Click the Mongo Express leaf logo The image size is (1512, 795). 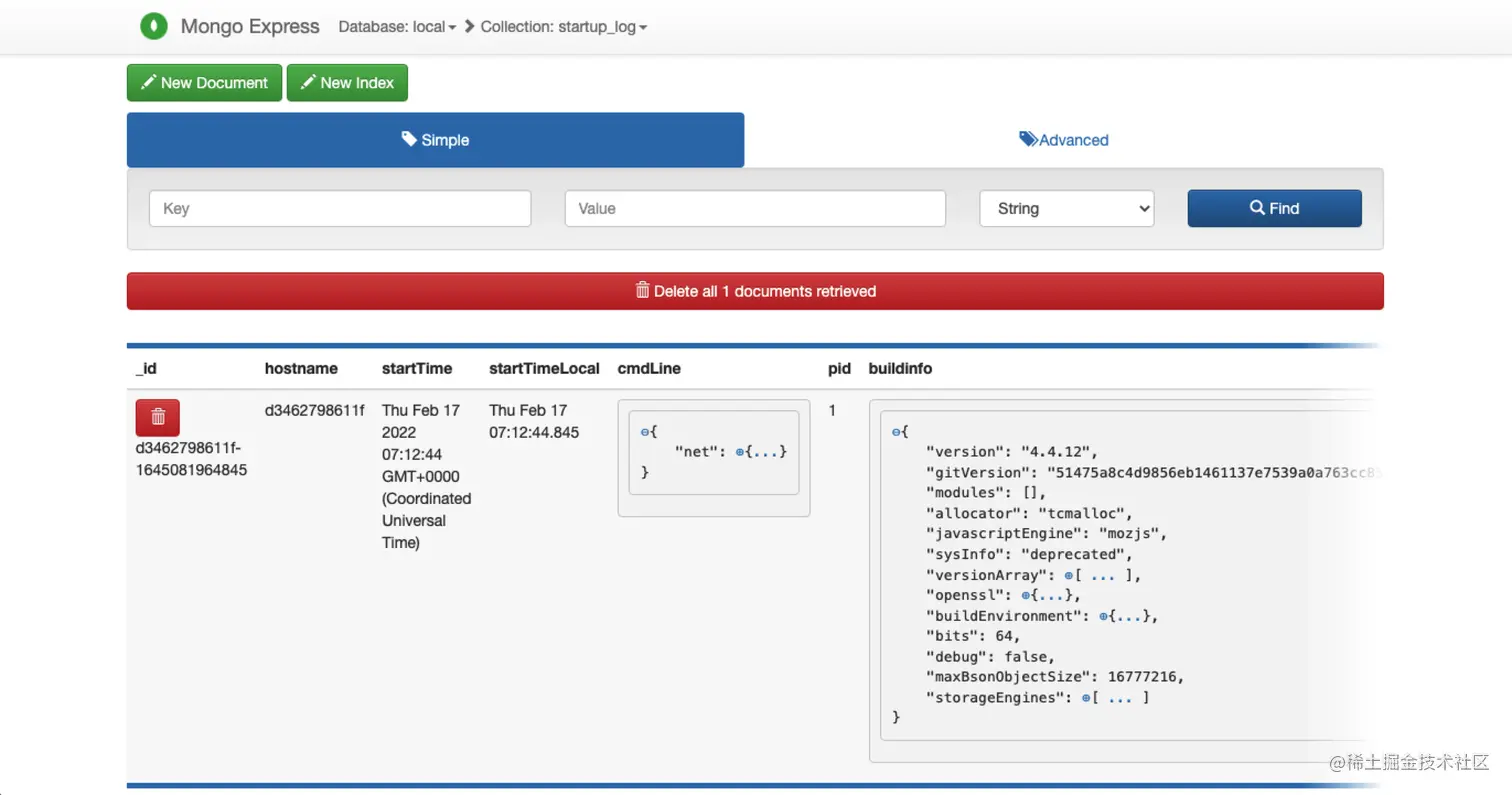(x=153, y=26)
